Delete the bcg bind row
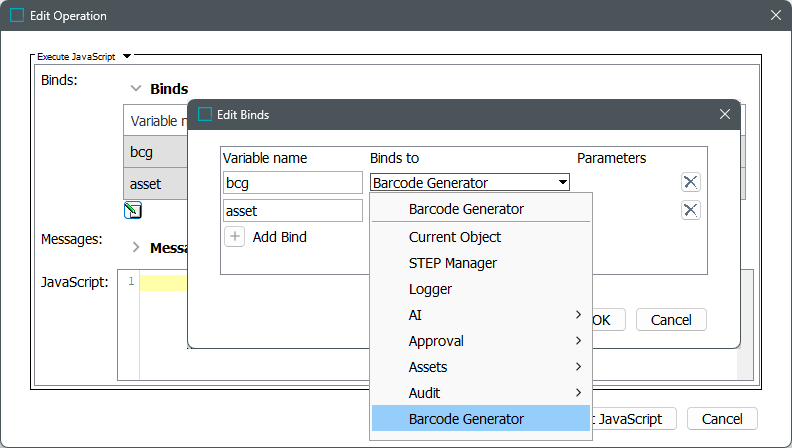The height and width of the screenshot is (448, 792). (x=690, y=182)
